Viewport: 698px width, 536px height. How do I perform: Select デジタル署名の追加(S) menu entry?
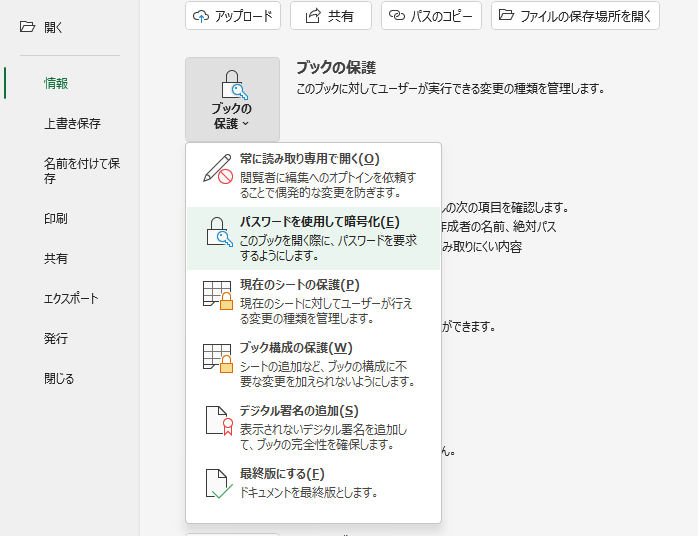[x=313, y=427]
